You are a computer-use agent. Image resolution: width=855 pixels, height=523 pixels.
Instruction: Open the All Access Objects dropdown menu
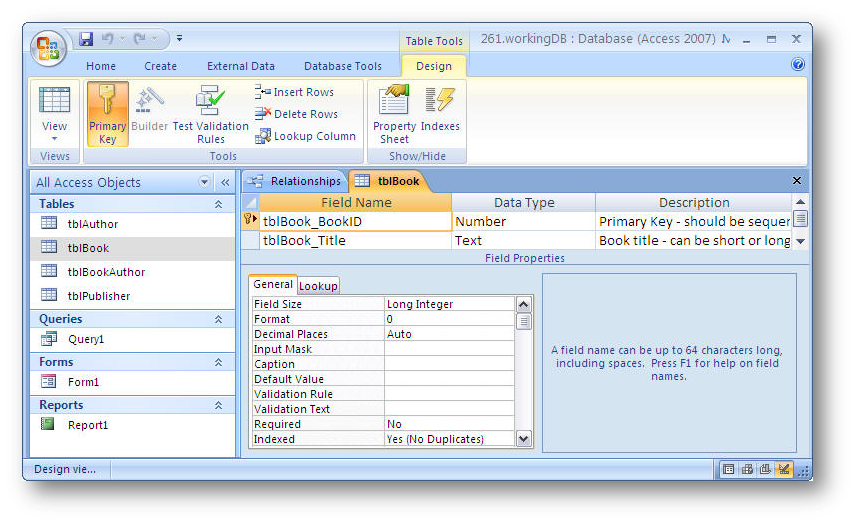click(x=205, y=182)
